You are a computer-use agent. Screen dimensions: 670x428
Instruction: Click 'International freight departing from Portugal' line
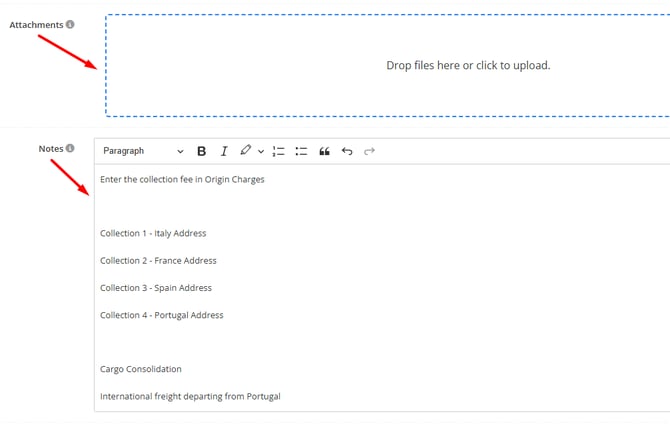point(190,396)
